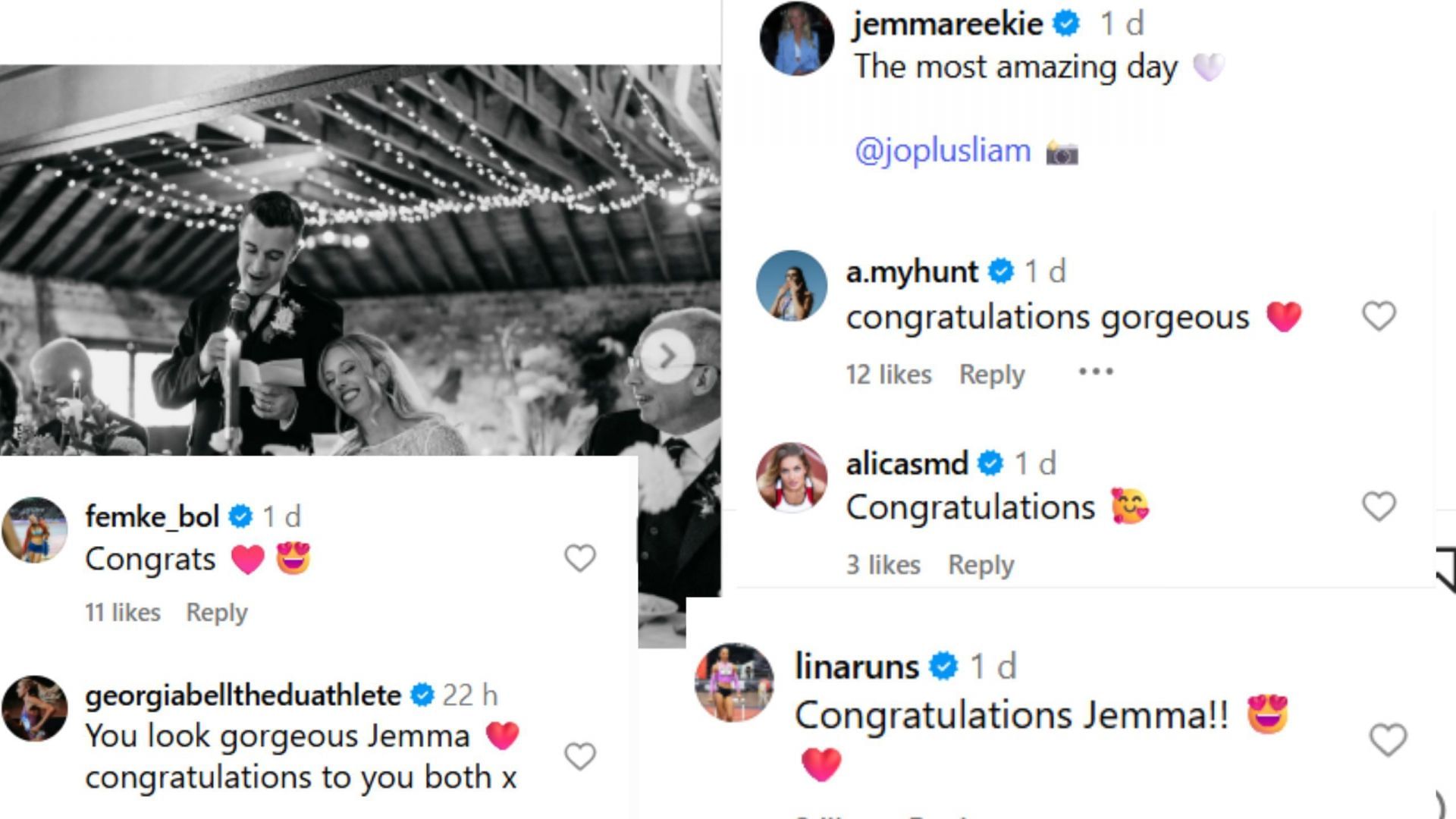Screen dimensions: 1456x819
Task: View linaruns' profile avatar
Action: click(x=734, y=682)
